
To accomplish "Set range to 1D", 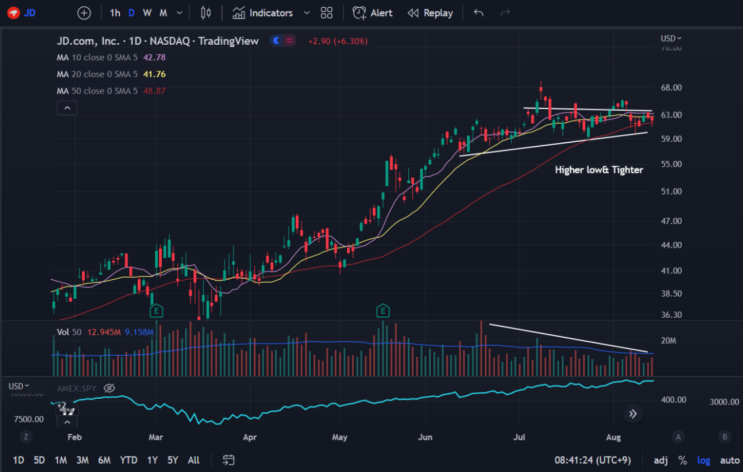I will [18, 460].
